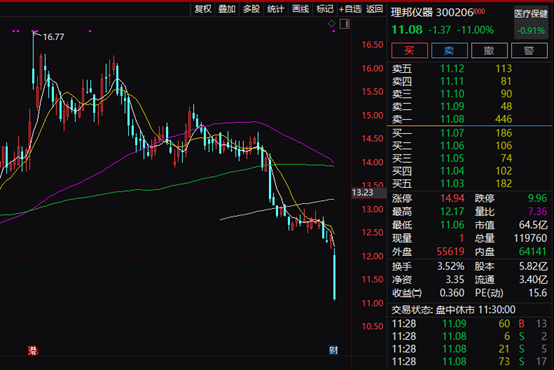Open the 医疗保健 sector box

coord(531,22)
